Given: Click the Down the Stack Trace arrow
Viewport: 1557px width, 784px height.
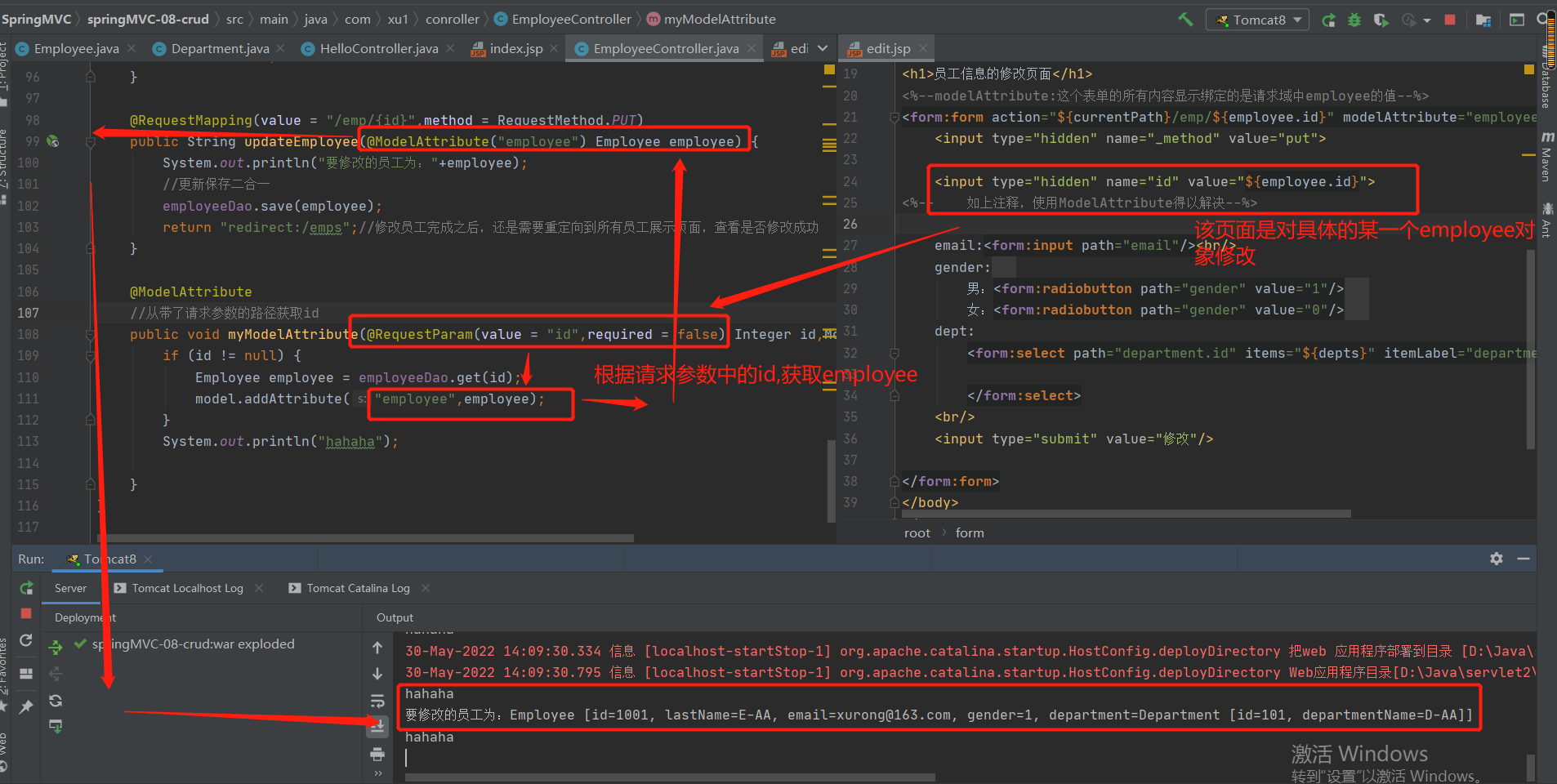Looking at the screenshot, I should point(377,674).
